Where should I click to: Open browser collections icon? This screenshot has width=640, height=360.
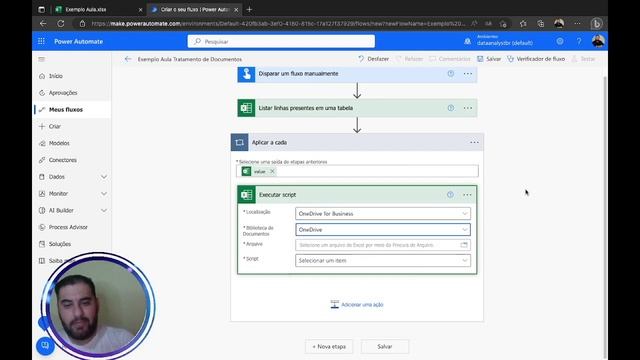(541, 24)
